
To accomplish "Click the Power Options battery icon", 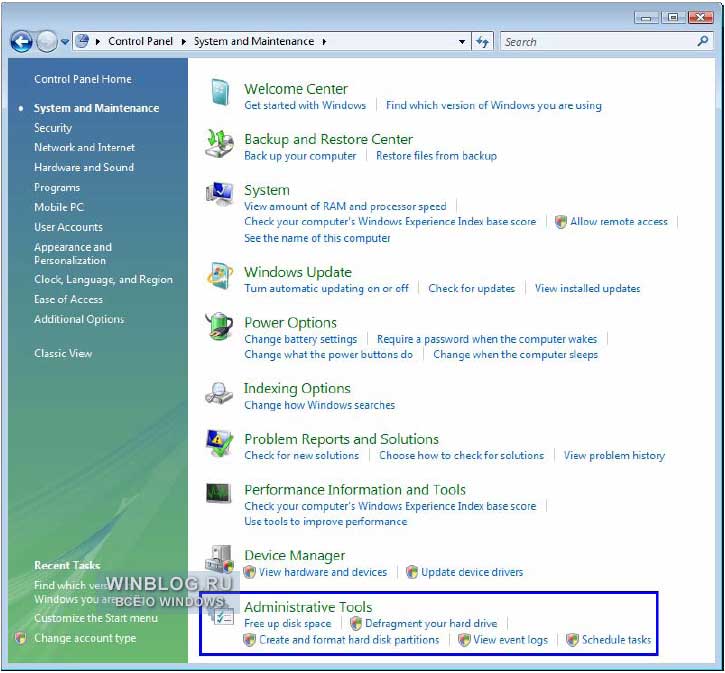I will click(219, 326).
